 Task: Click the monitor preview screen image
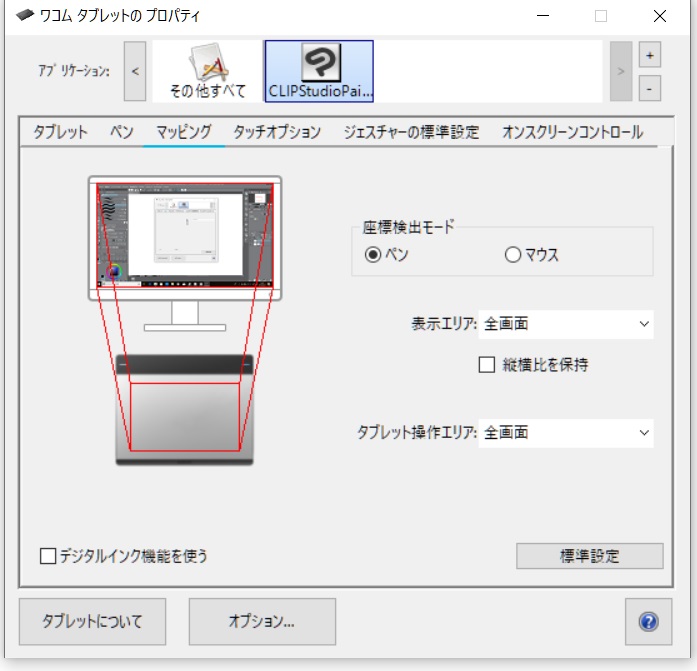point(185,235)
